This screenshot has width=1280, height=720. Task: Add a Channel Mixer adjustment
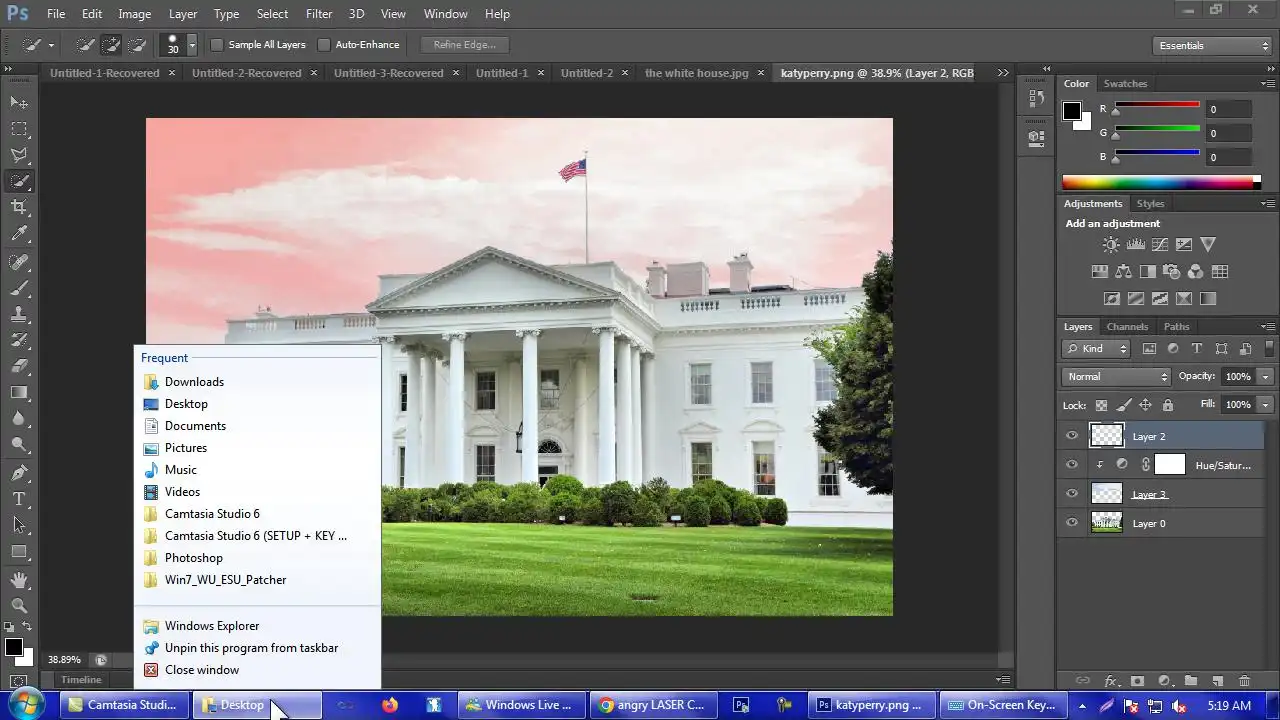pyautogui.click(x=1195, y=271)
